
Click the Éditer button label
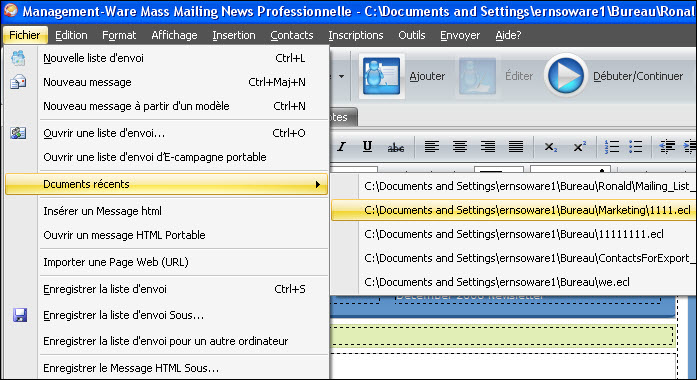click(519, 76)
